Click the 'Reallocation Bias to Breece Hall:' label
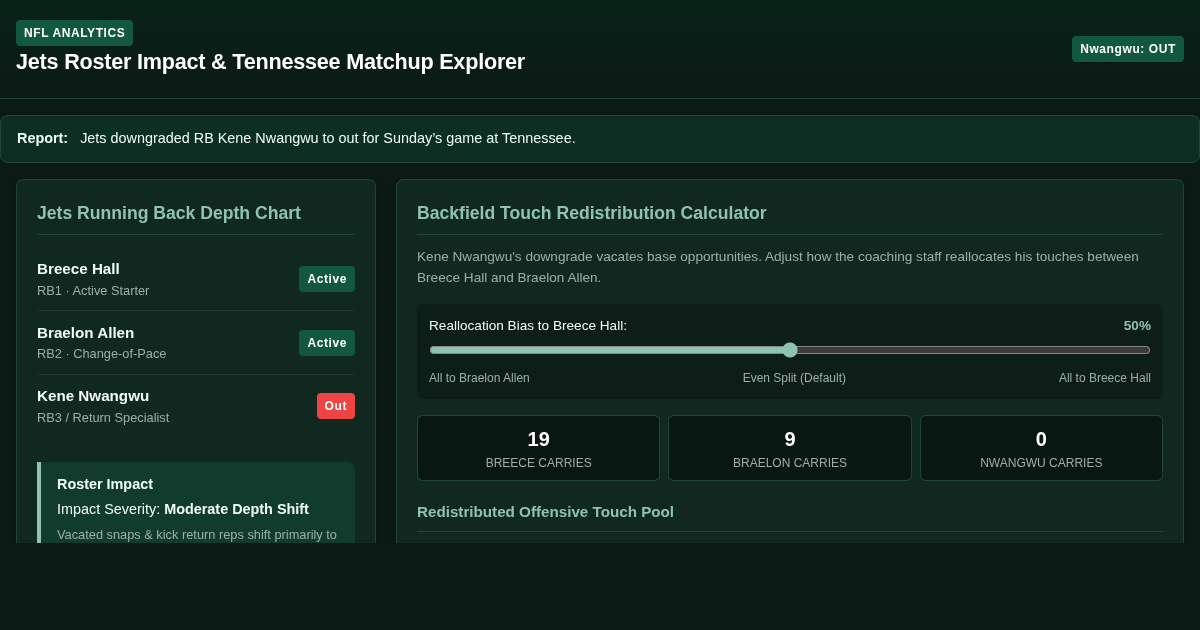Screen dimensions: 1200x630 click(x=528, y=326)
